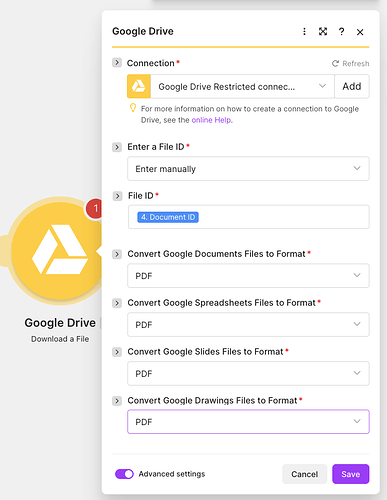Screen dimensions: 387x500
Task: Expand Convert Google Slides arrow
Action: [117, 352]
